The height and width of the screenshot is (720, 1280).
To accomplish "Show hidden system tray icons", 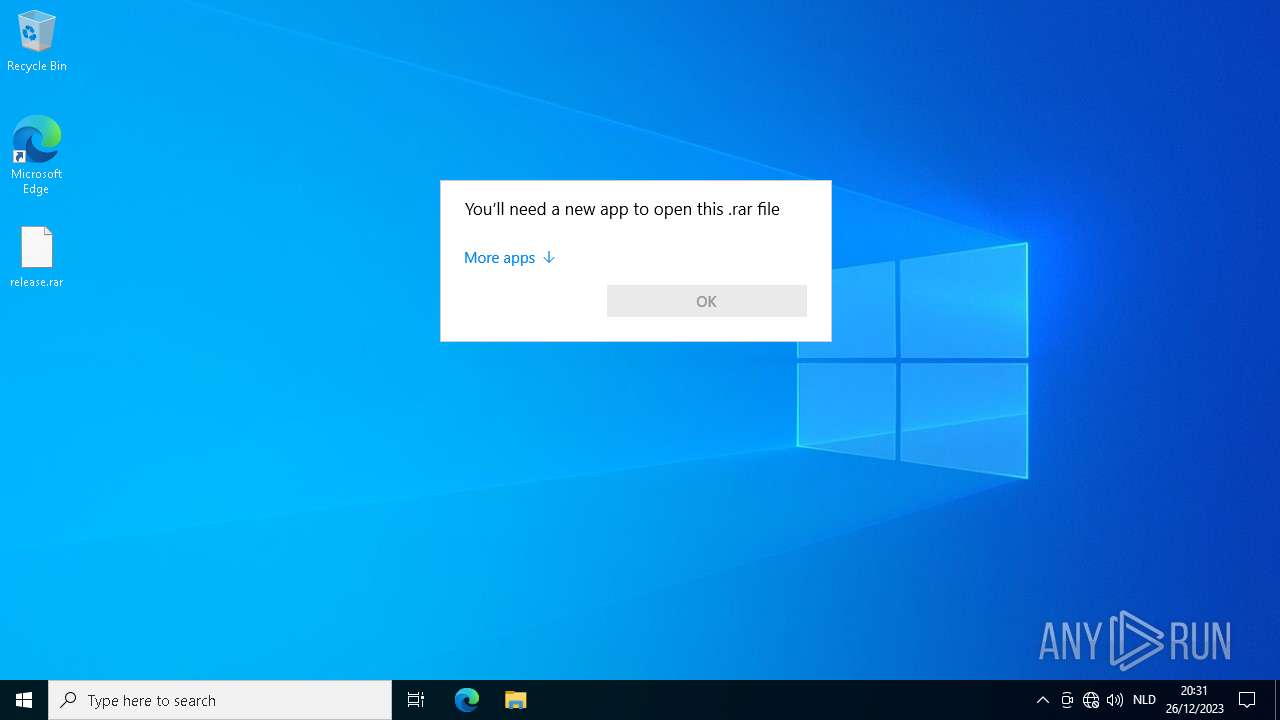I will pos(1042,700).
